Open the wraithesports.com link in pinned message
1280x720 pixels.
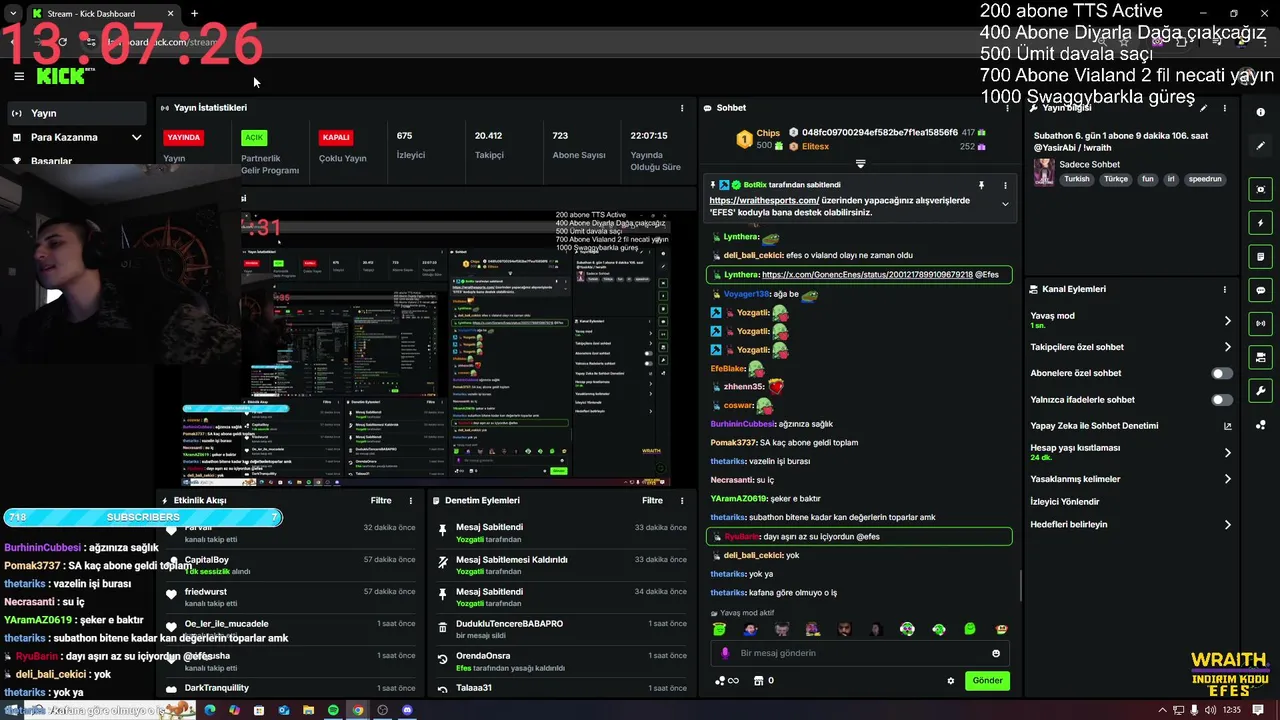(x=764, y=200)
